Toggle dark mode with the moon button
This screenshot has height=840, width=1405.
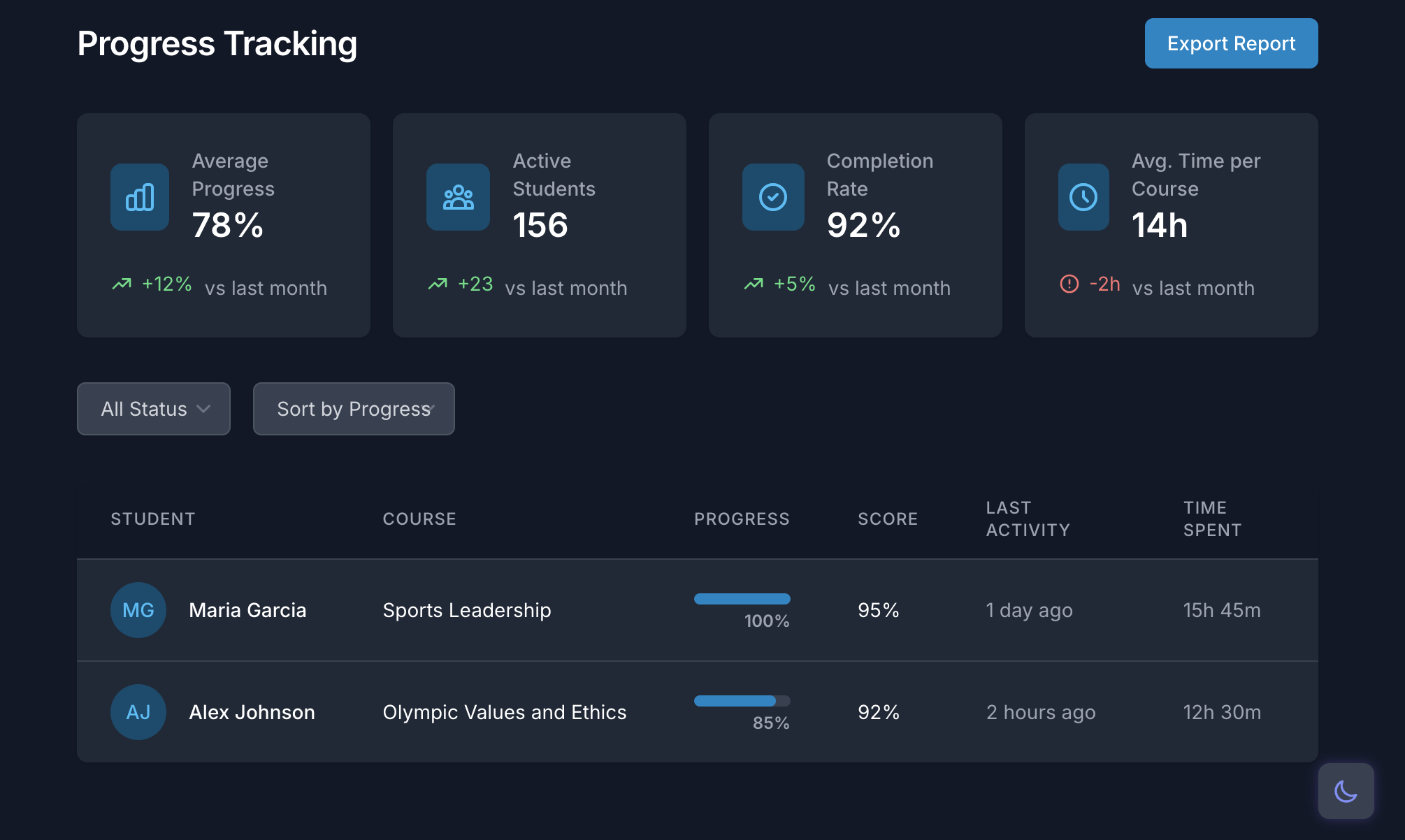[1346, 791]
